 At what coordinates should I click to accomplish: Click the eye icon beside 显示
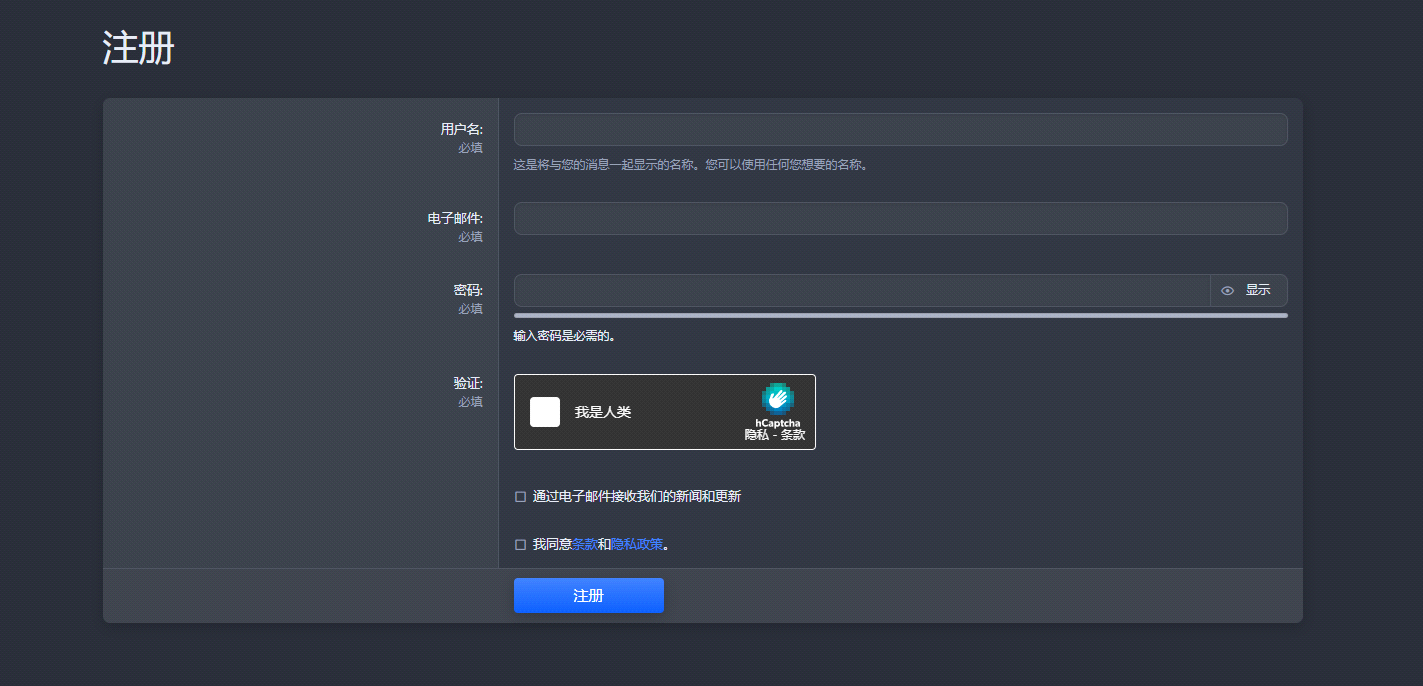point(1227,290)
